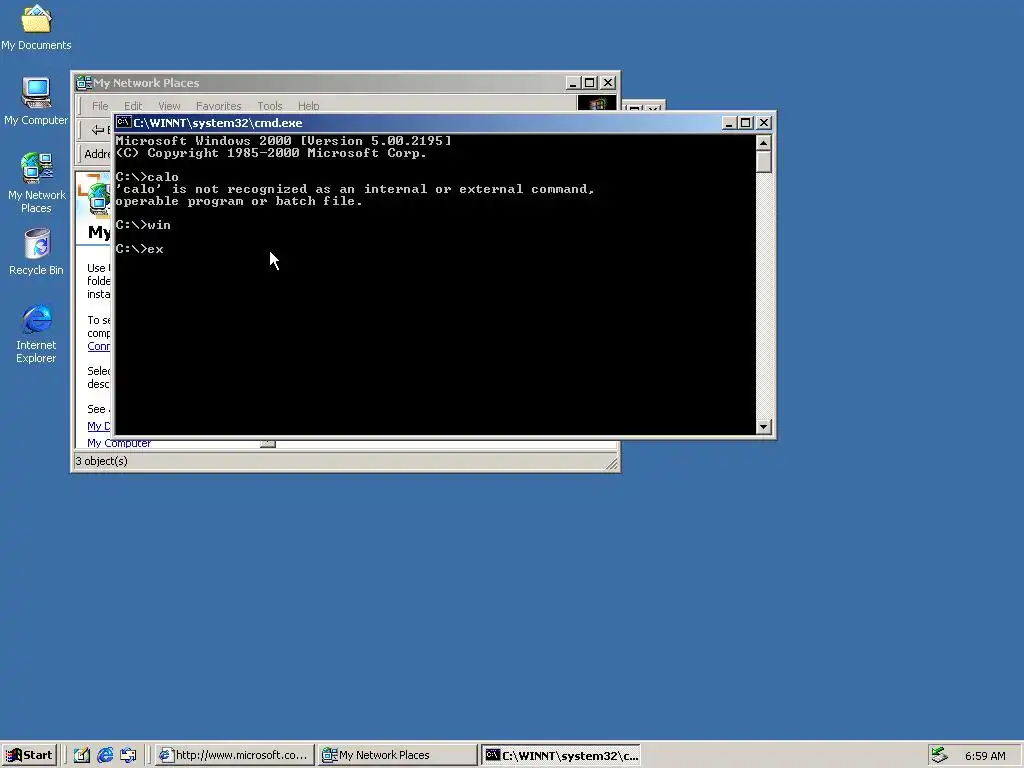The image size is (1024, 768).
Task: Click the 6:59 AM clock
Action: [985, 756]
